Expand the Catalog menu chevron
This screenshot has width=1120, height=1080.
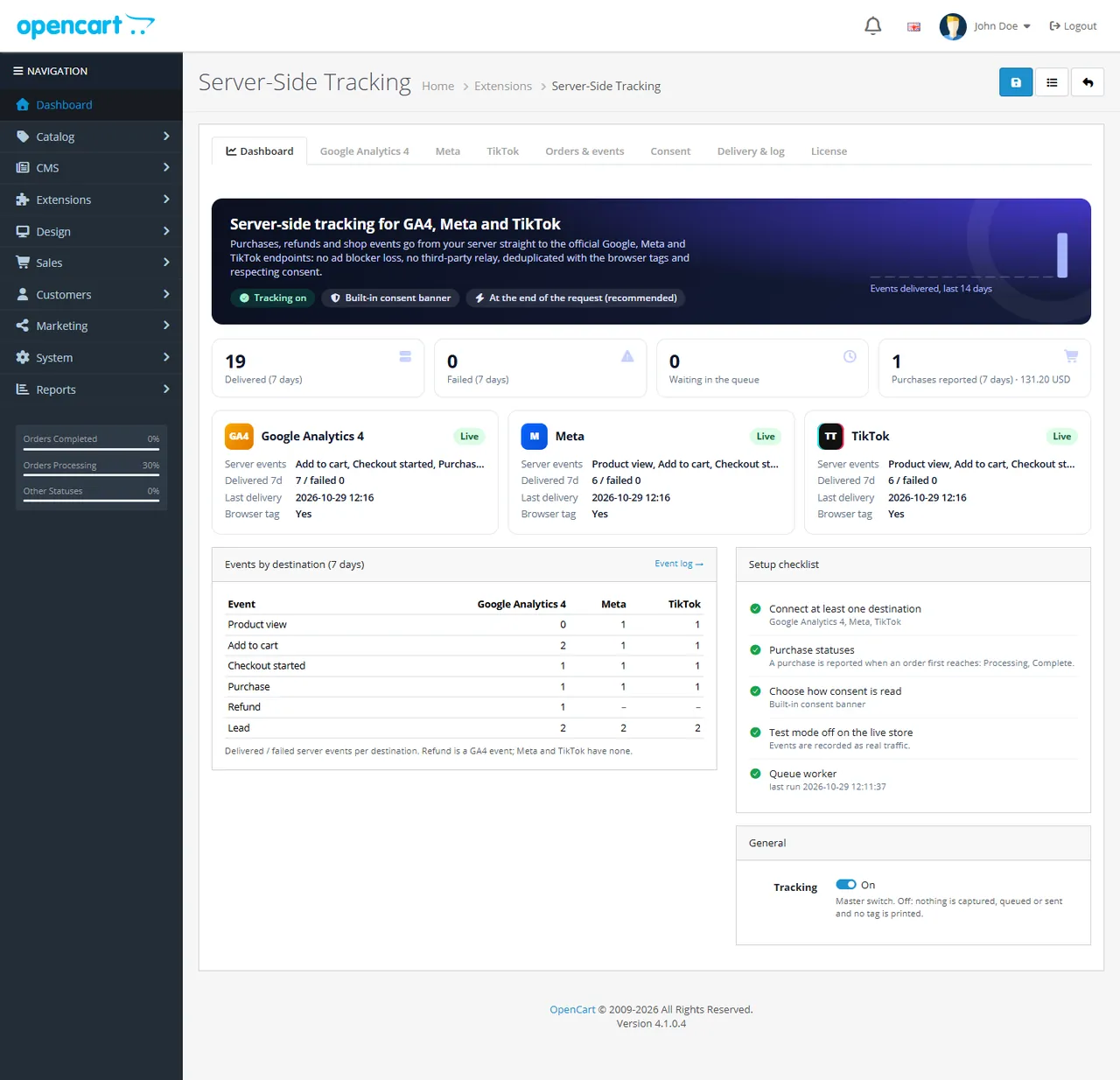coord(166,137)
